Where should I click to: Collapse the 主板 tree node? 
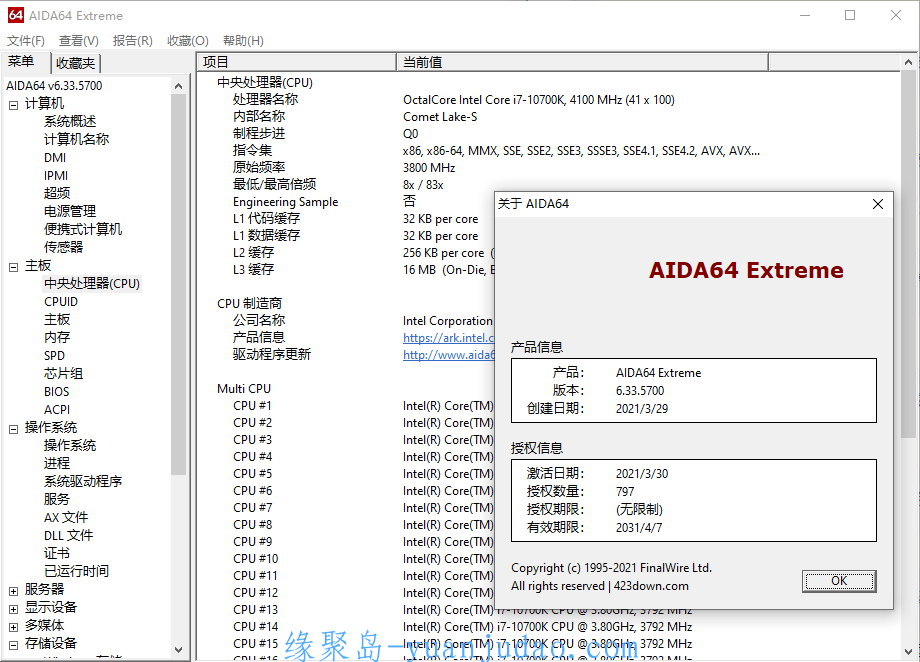coord(13,268)
